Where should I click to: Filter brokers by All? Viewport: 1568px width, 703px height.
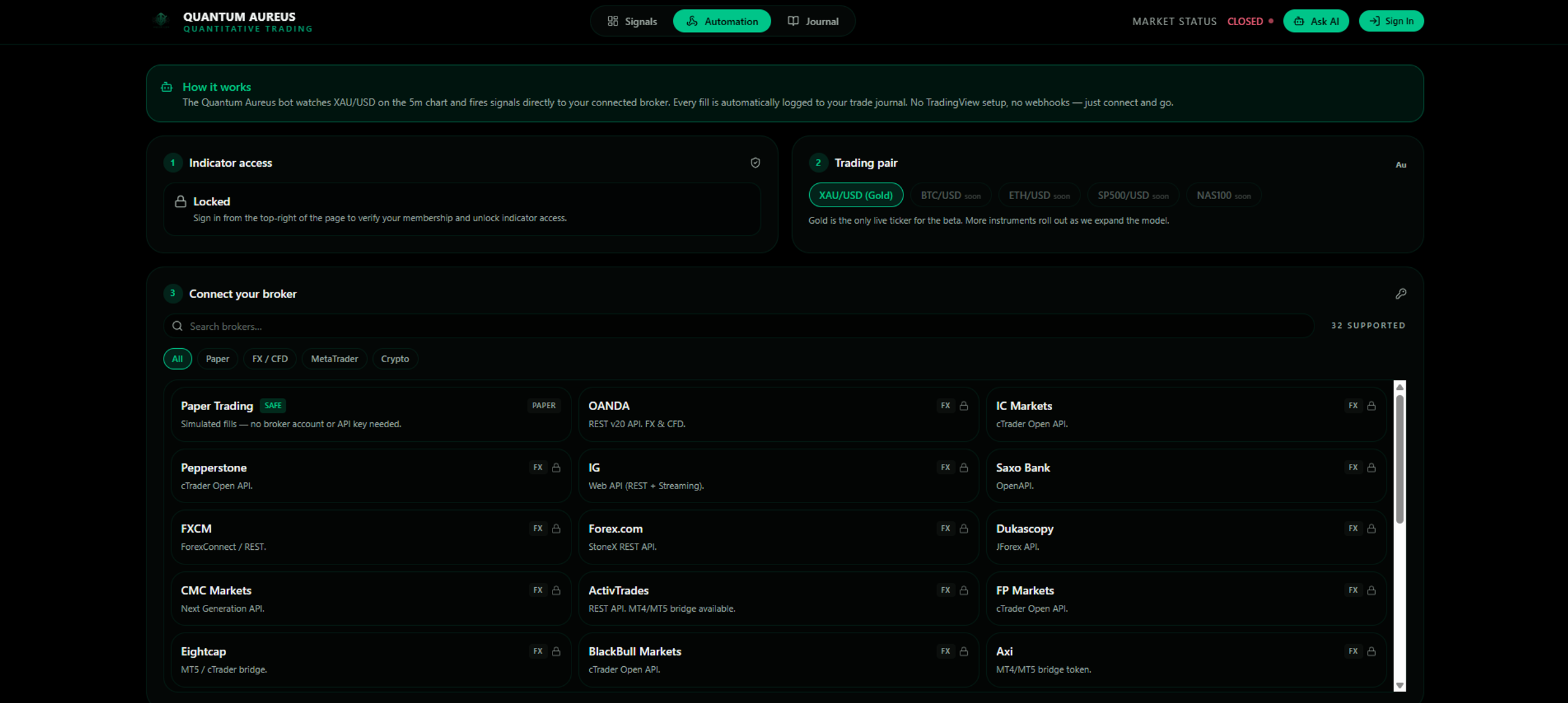point(178,359)
